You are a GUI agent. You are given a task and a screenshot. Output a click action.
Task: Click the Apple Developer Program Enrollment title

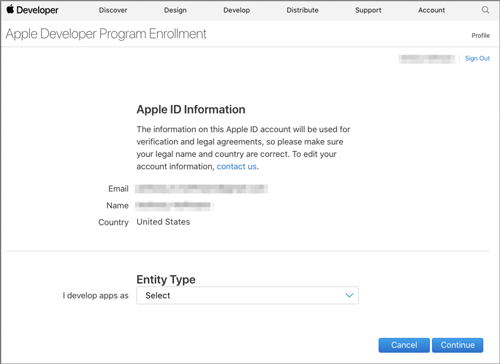point(106,34)
